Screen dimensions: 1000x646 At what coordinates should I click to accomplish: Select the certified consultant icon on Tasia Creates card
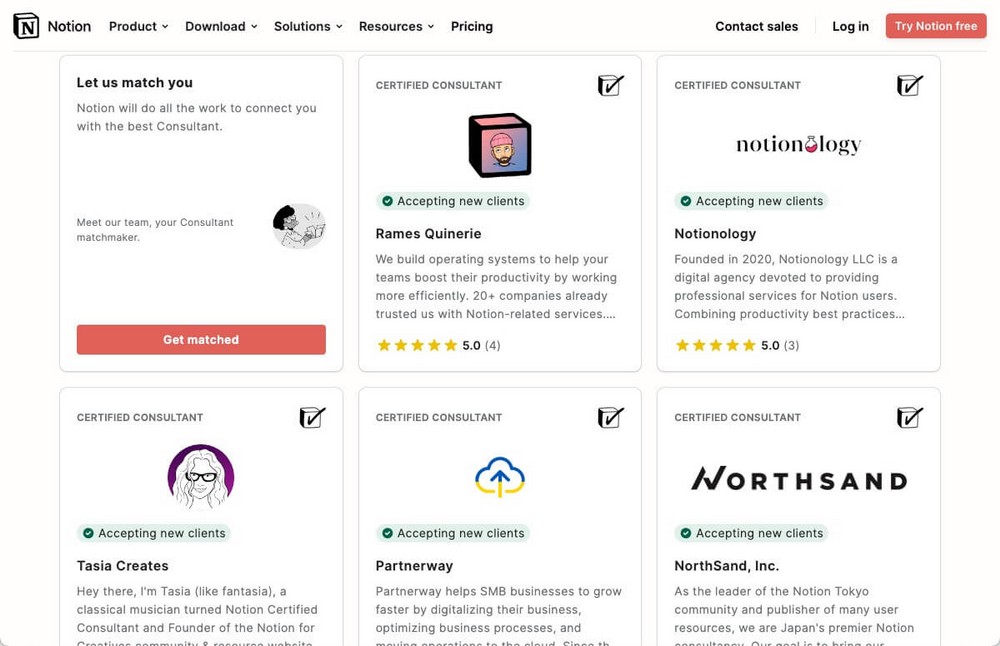pyautogui.click(x=312, y=418)
